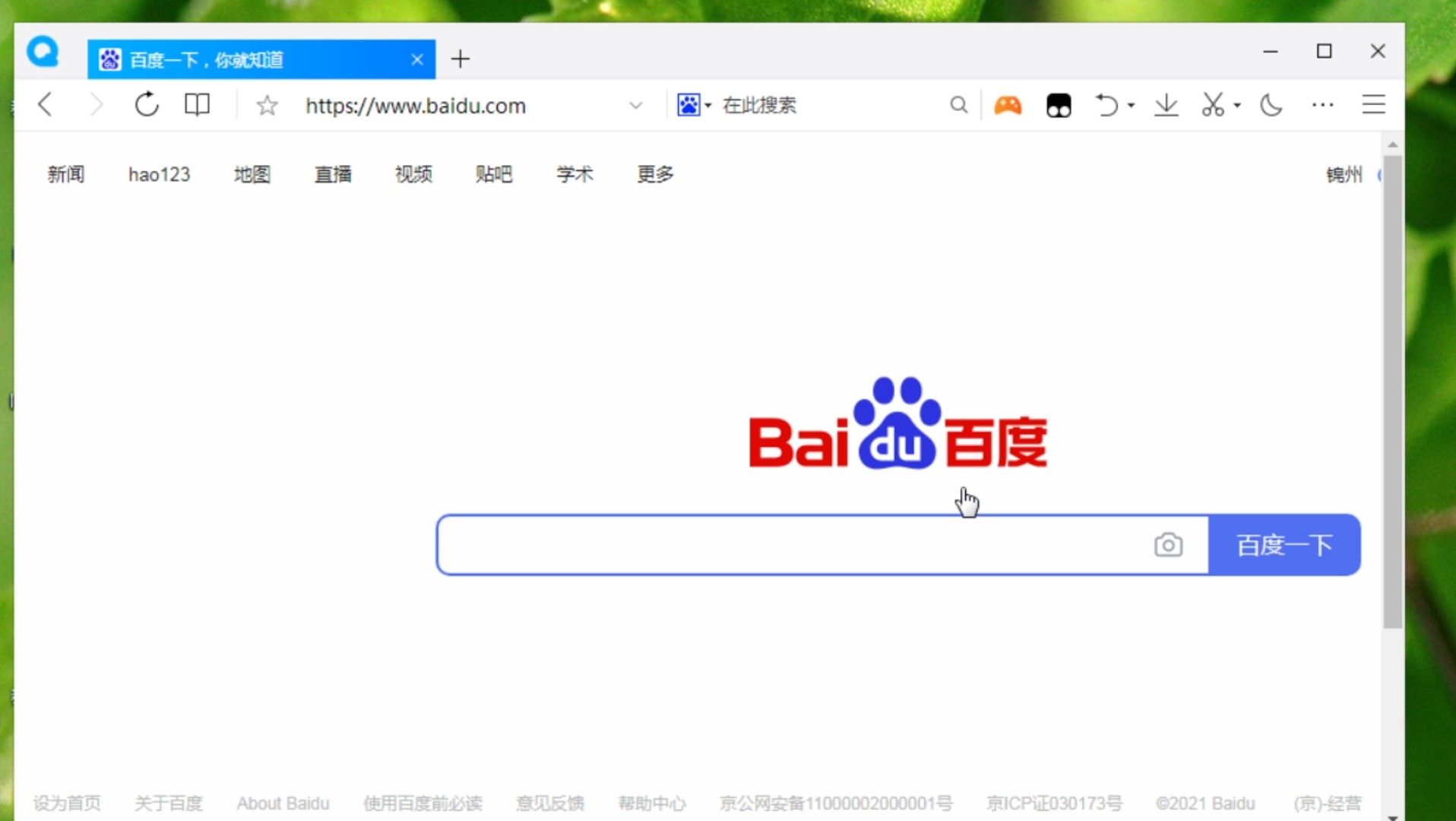Screen dimensions: 1456x821
Task: Click the undo closed tab icon
Action: 1106,105
